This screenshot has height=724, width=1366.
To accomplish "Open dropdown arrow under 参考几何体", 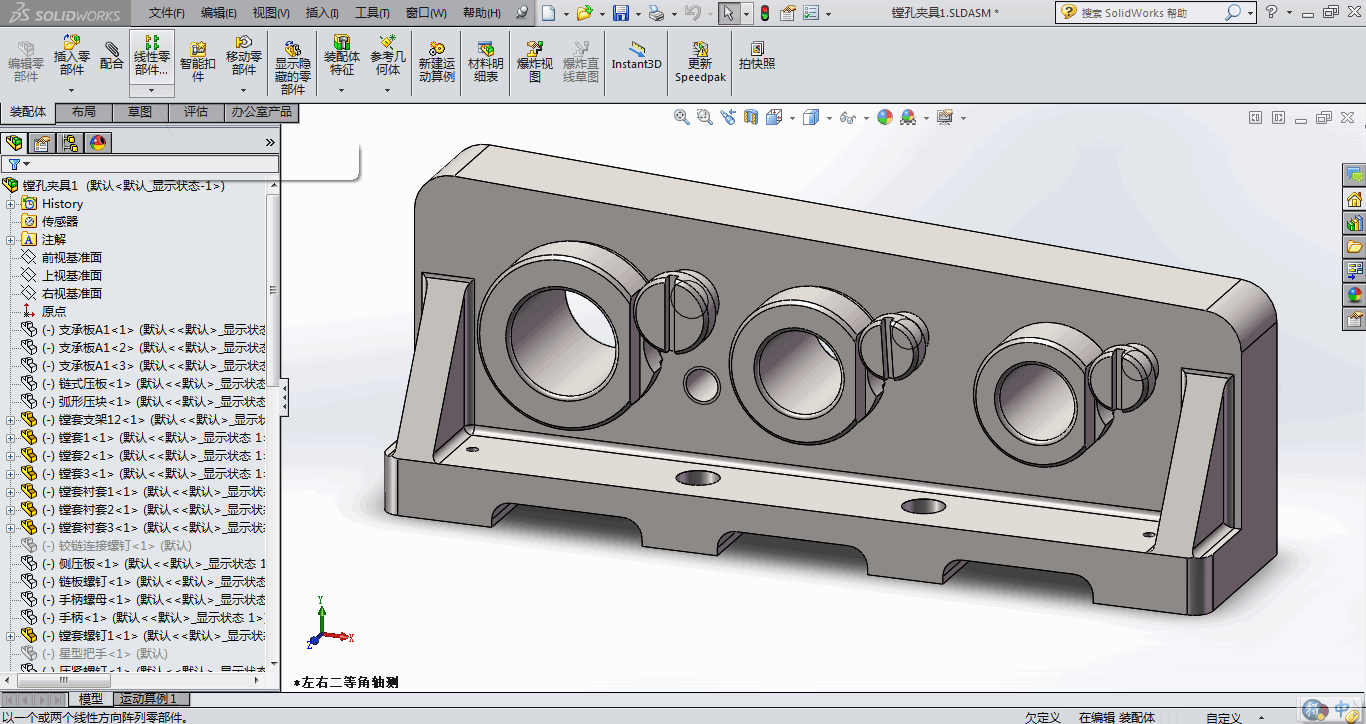I will point(388,90).
